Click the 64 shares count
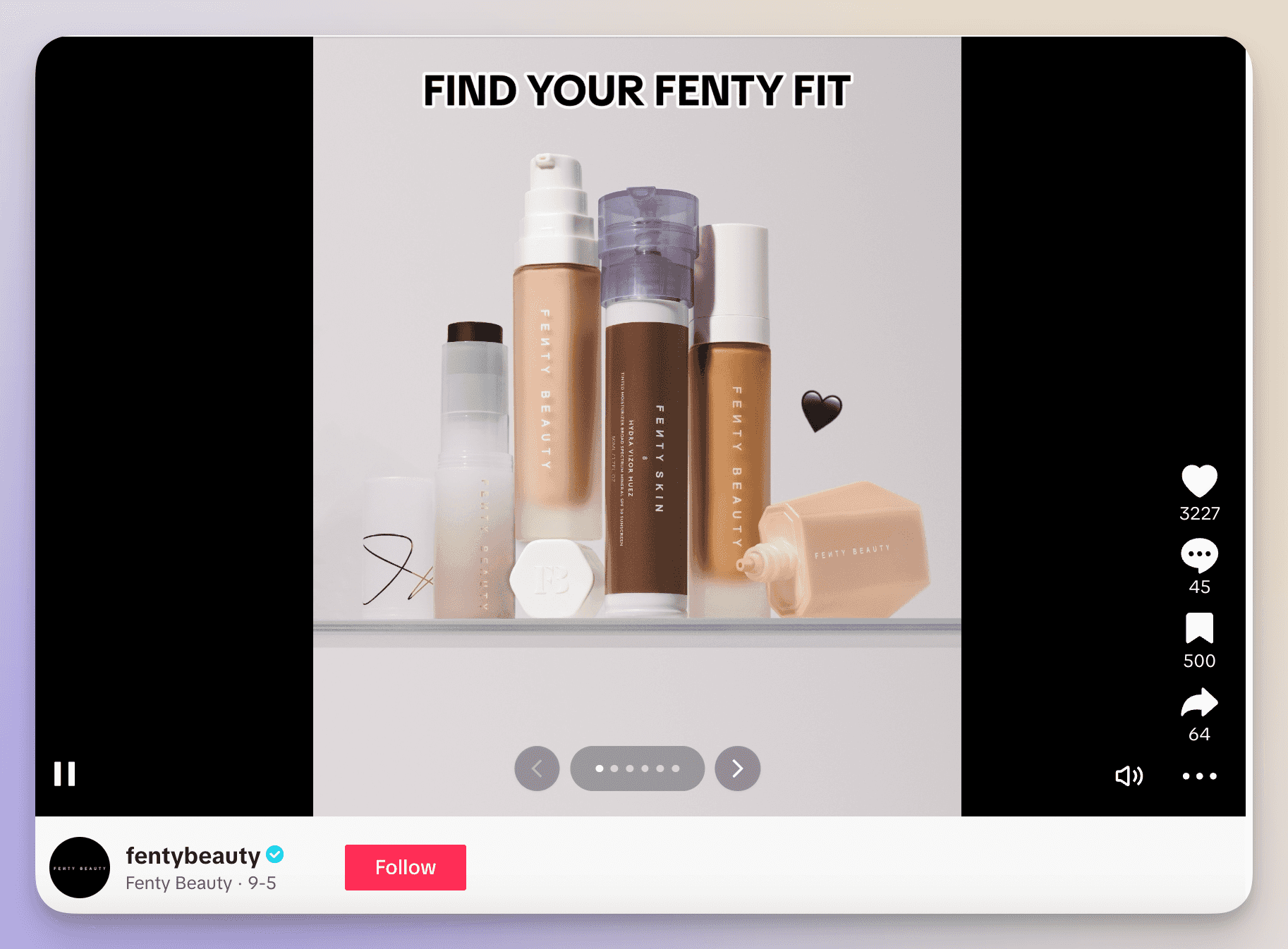Screen dimensions: 1288x949 (1199, 734)
